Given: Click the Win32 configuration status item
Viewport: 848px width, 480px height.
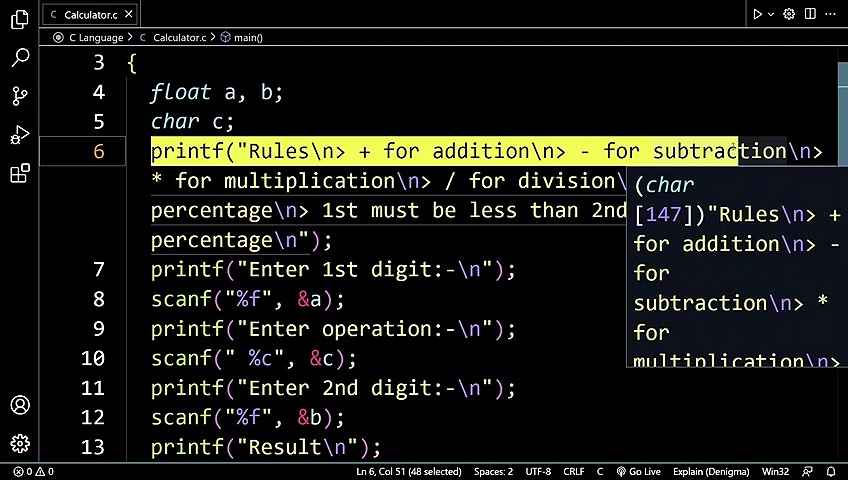Looking at the screenshot, I should coord(775,471).
